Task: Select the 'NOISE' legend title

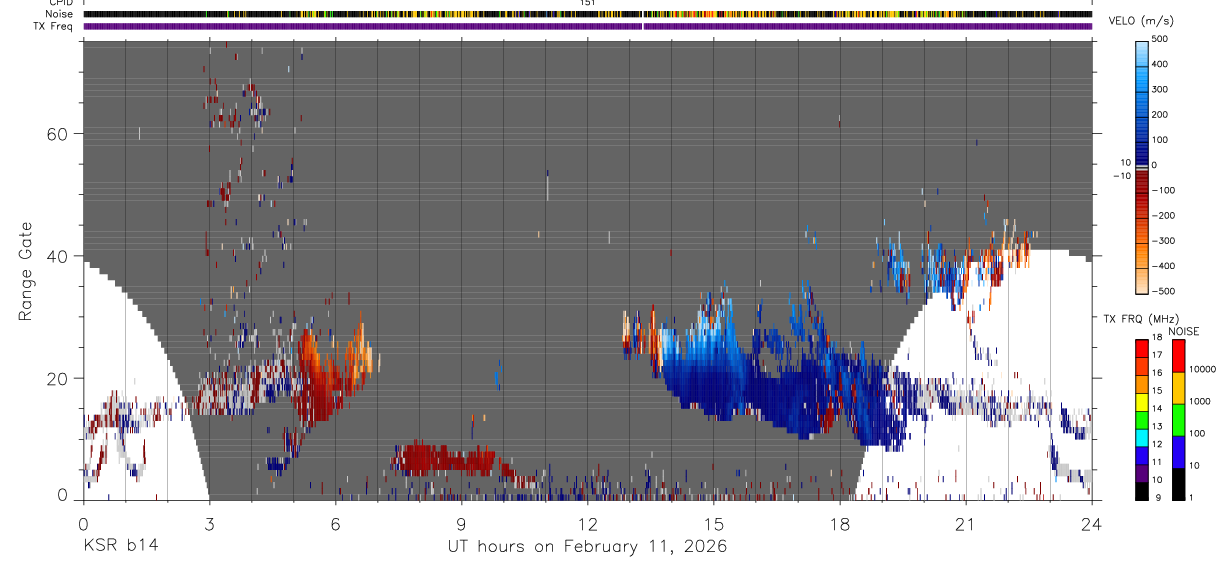Action: tap(1185, 332)
